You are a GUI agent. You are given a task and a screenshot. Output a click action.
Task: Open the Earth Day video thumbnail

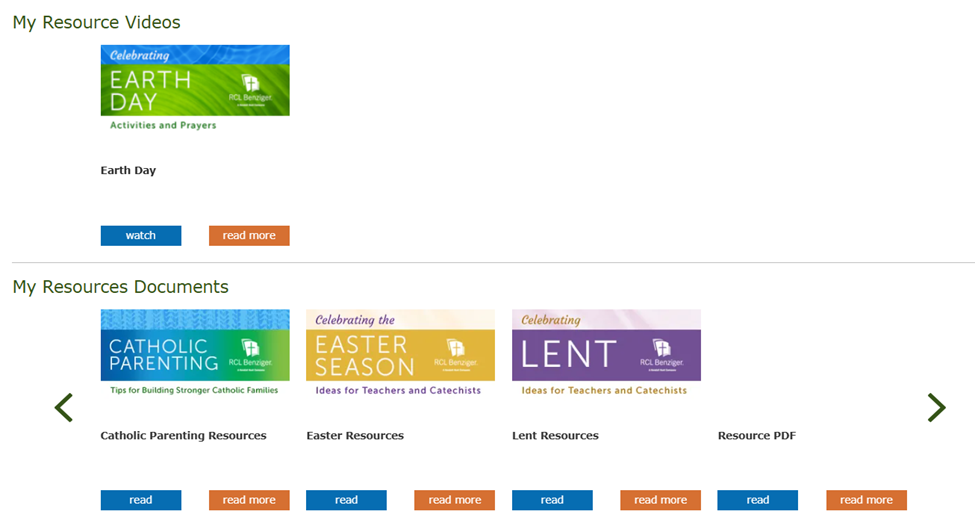pyautogui.click(x=195, y=88)
